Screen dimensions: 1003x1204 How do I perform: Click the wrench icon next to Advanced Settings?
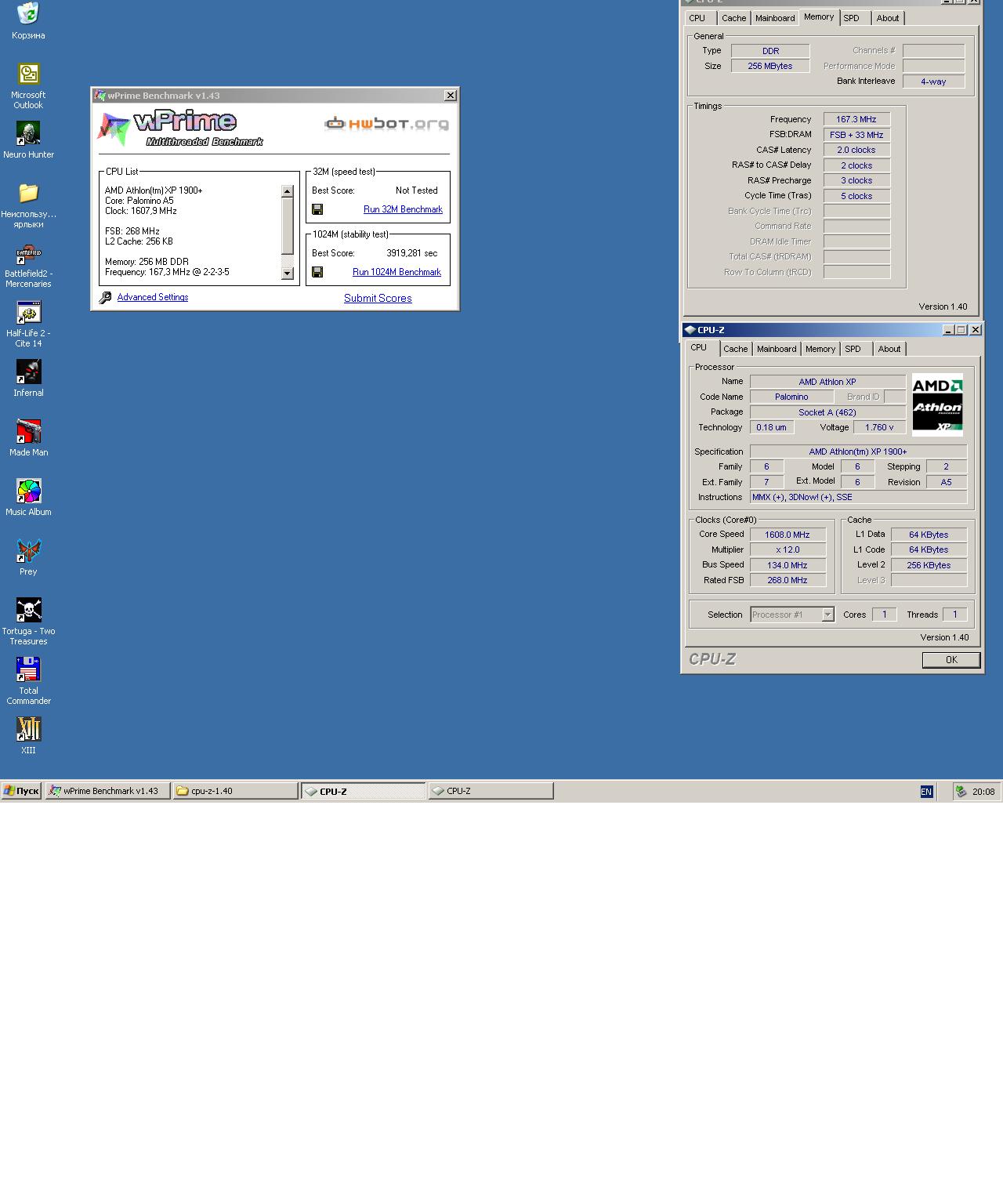(x=106, y=298)
